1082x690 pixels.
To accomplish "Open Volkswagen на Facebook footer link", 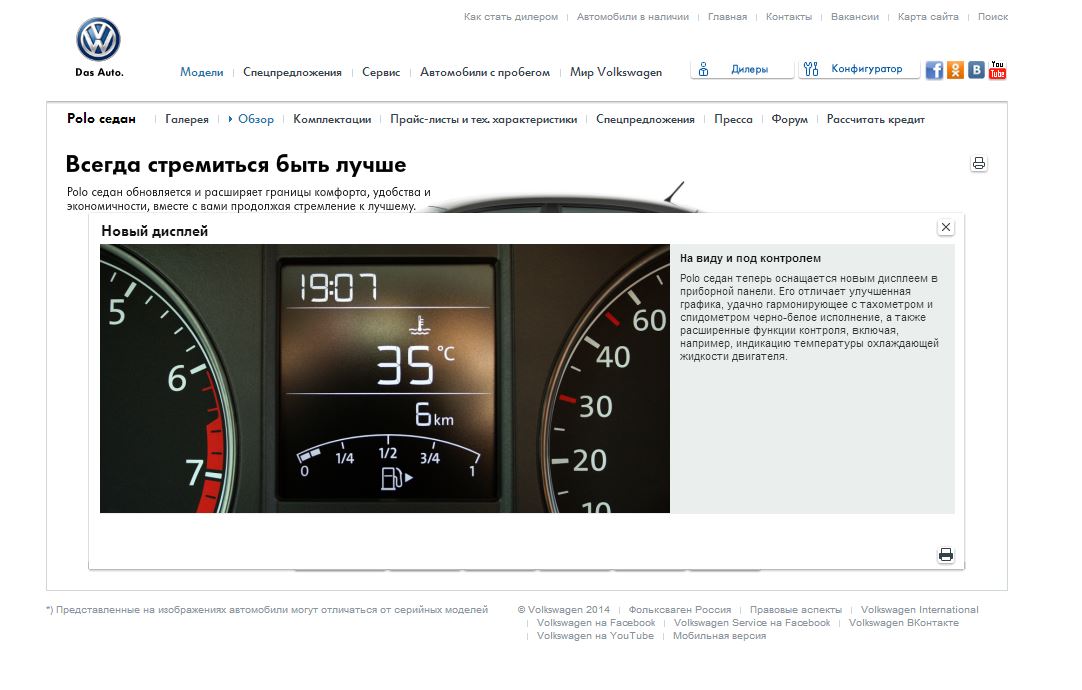I will click(596, 623).
